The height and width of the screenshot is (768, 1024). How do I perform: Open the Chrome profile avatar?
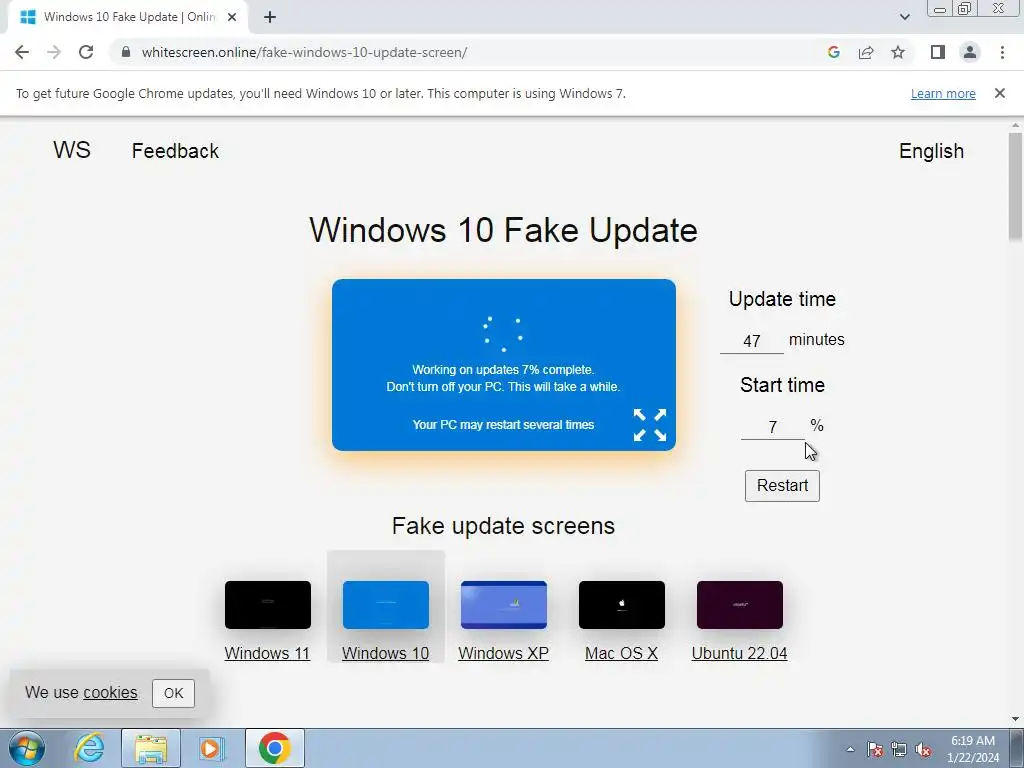click(970, 52)
